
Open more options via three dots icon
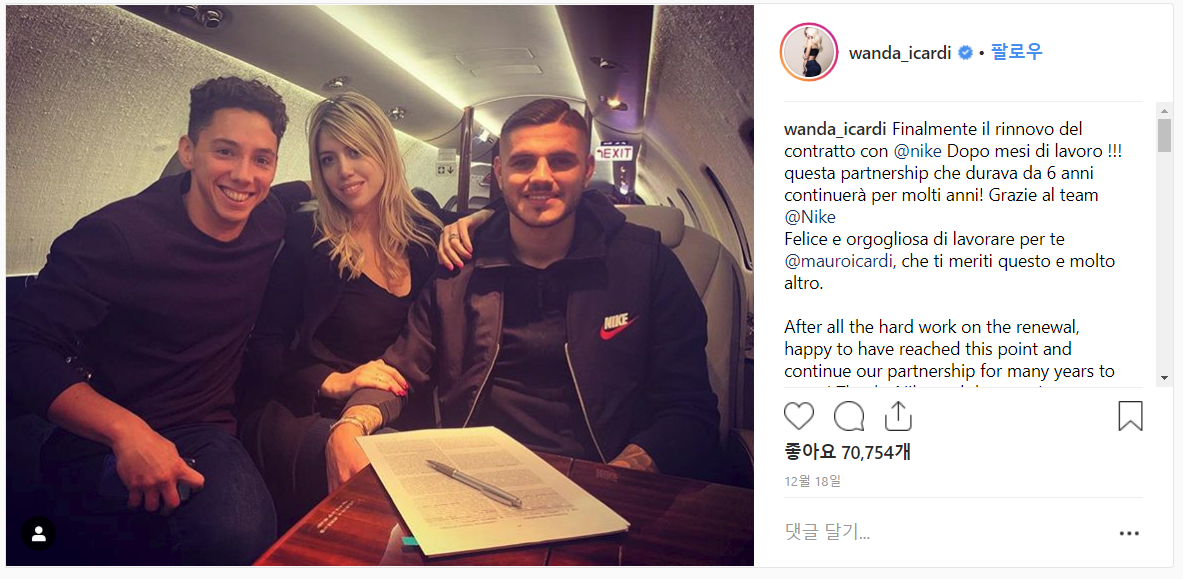click(x=1129, y=534)
